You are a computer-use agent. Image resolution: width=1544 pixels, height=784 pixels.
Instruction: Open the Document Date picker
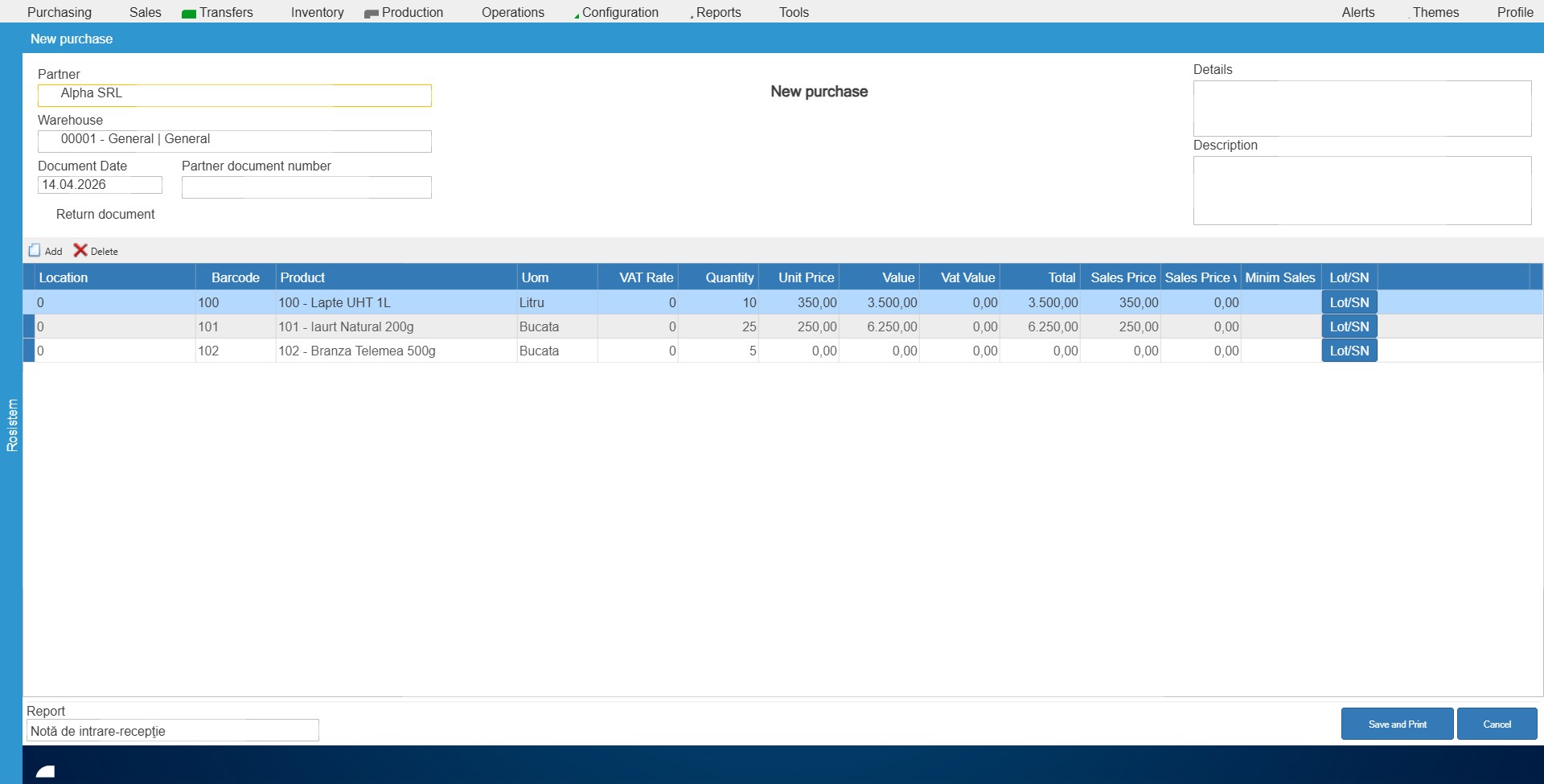point(100,184)
